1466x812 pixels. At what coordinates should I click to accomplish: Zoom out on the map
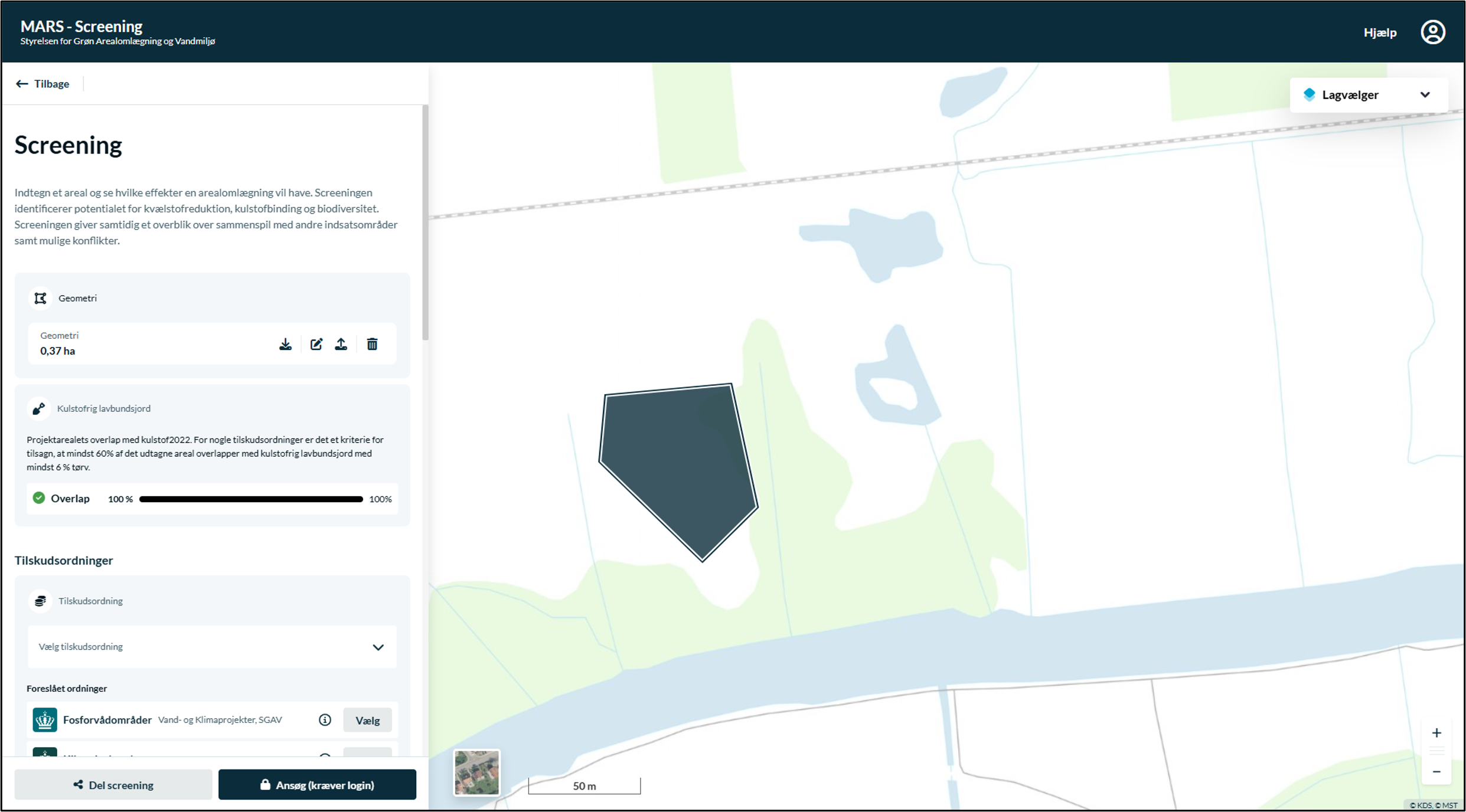click(x=1436, y=772)
